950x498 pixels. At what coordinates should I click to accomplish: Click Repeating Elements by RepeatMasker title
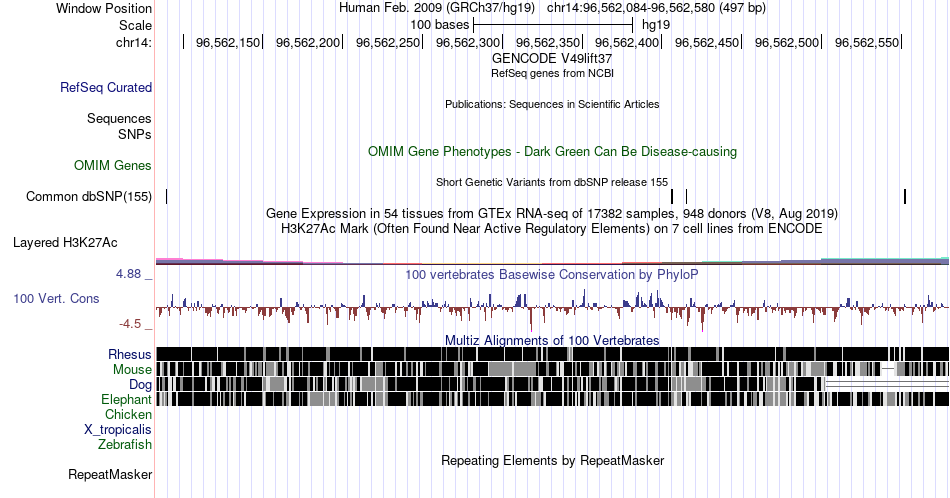pyautogui.click(x=552, y=460)
